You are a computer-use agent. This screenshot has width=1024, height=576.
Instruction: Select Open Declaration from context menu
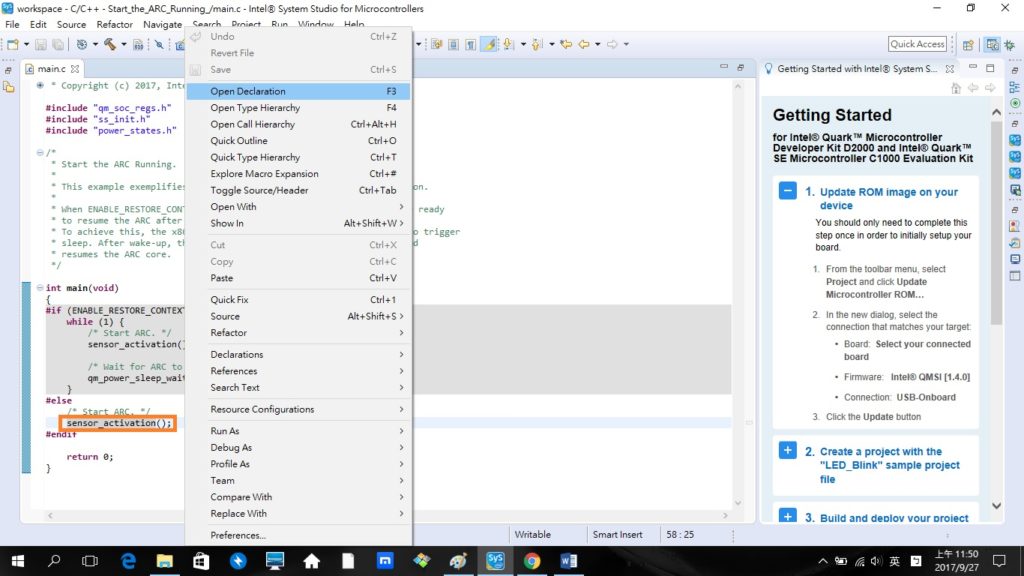[x=298, y=91]
